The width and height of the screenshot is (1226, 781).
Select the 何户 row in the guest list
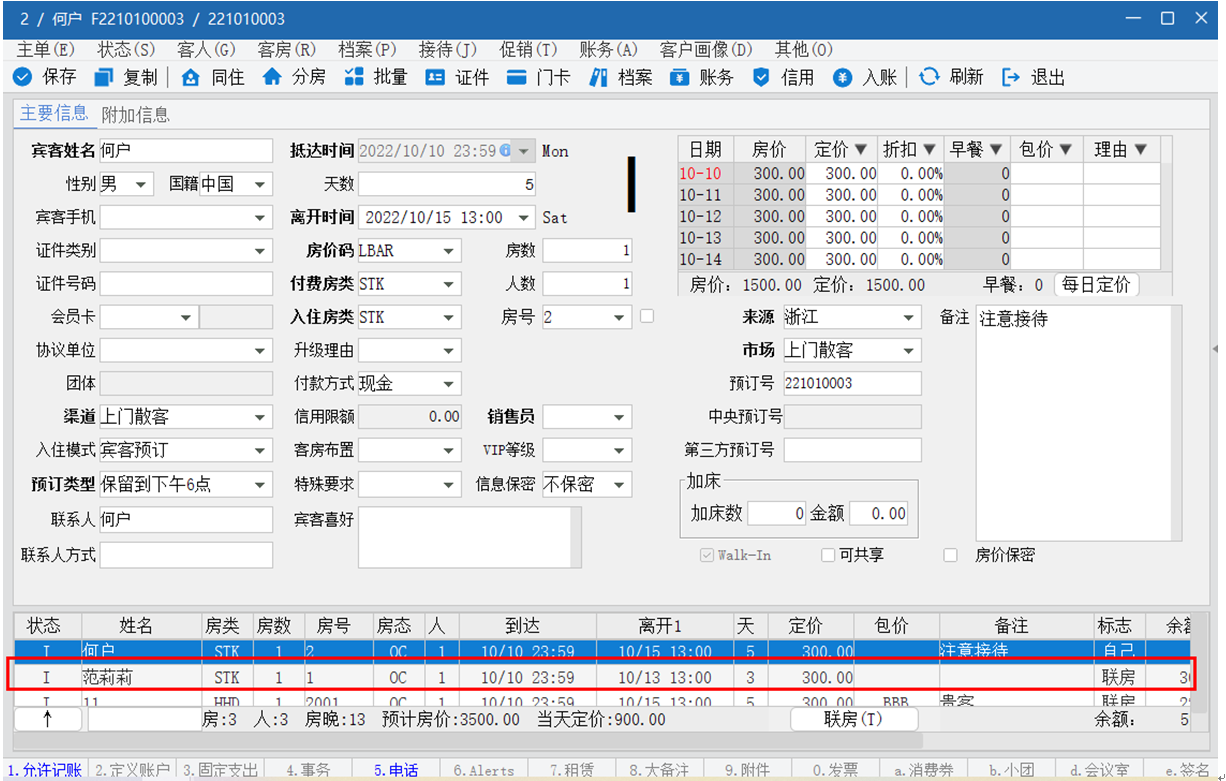(600, 652)
